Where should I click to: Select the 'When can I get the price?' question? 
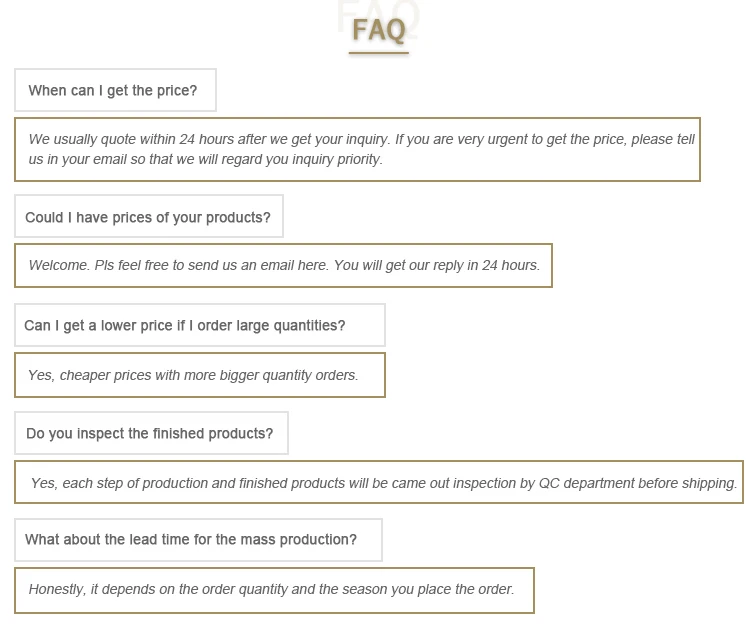115,90
